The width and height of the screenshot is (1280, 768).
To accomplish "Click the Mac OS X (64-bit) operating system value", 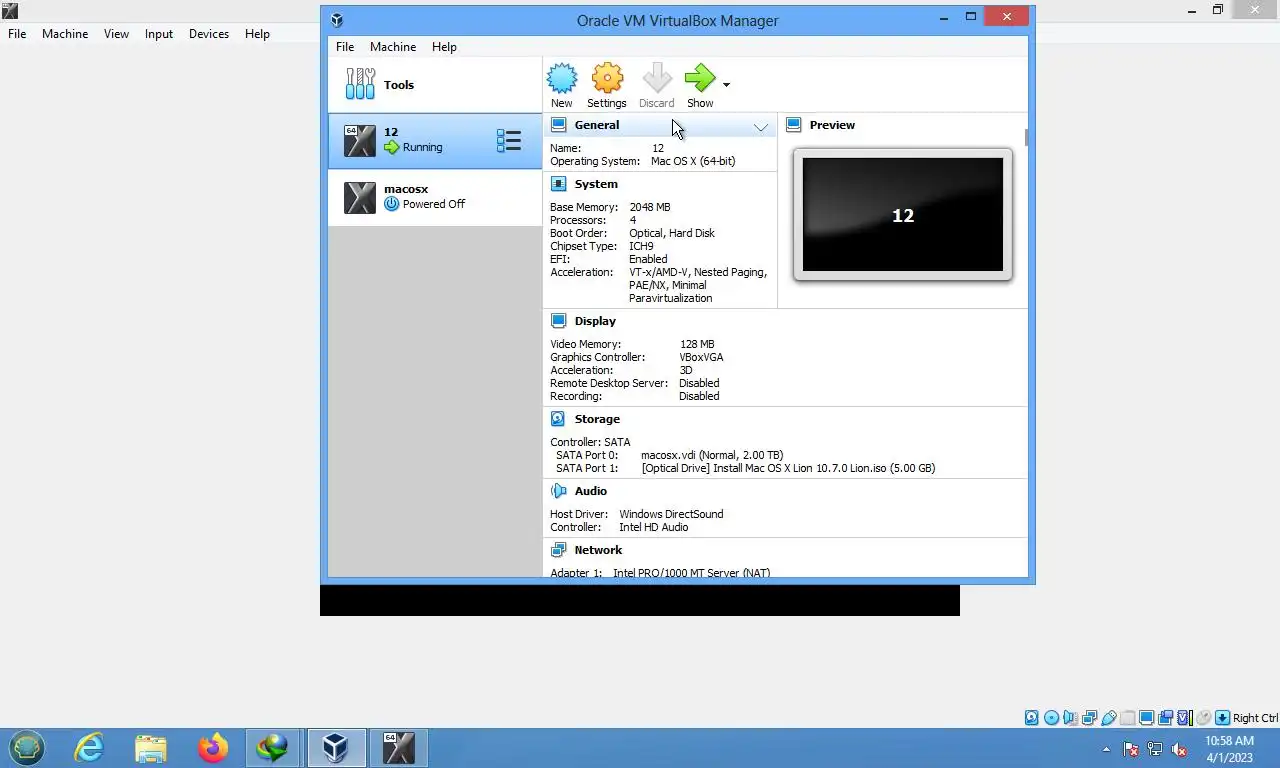I will [x=693, y=161].
